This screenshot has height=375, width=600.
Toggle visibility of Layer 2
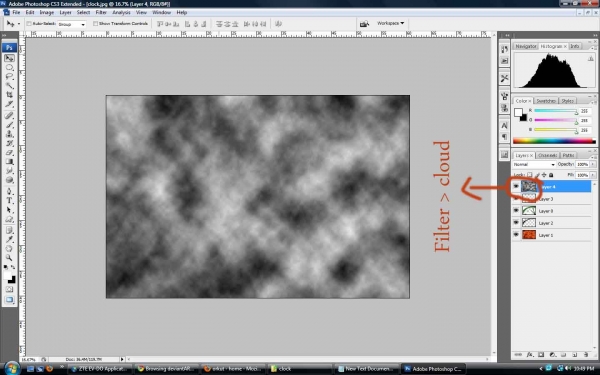tap(516, 222)
